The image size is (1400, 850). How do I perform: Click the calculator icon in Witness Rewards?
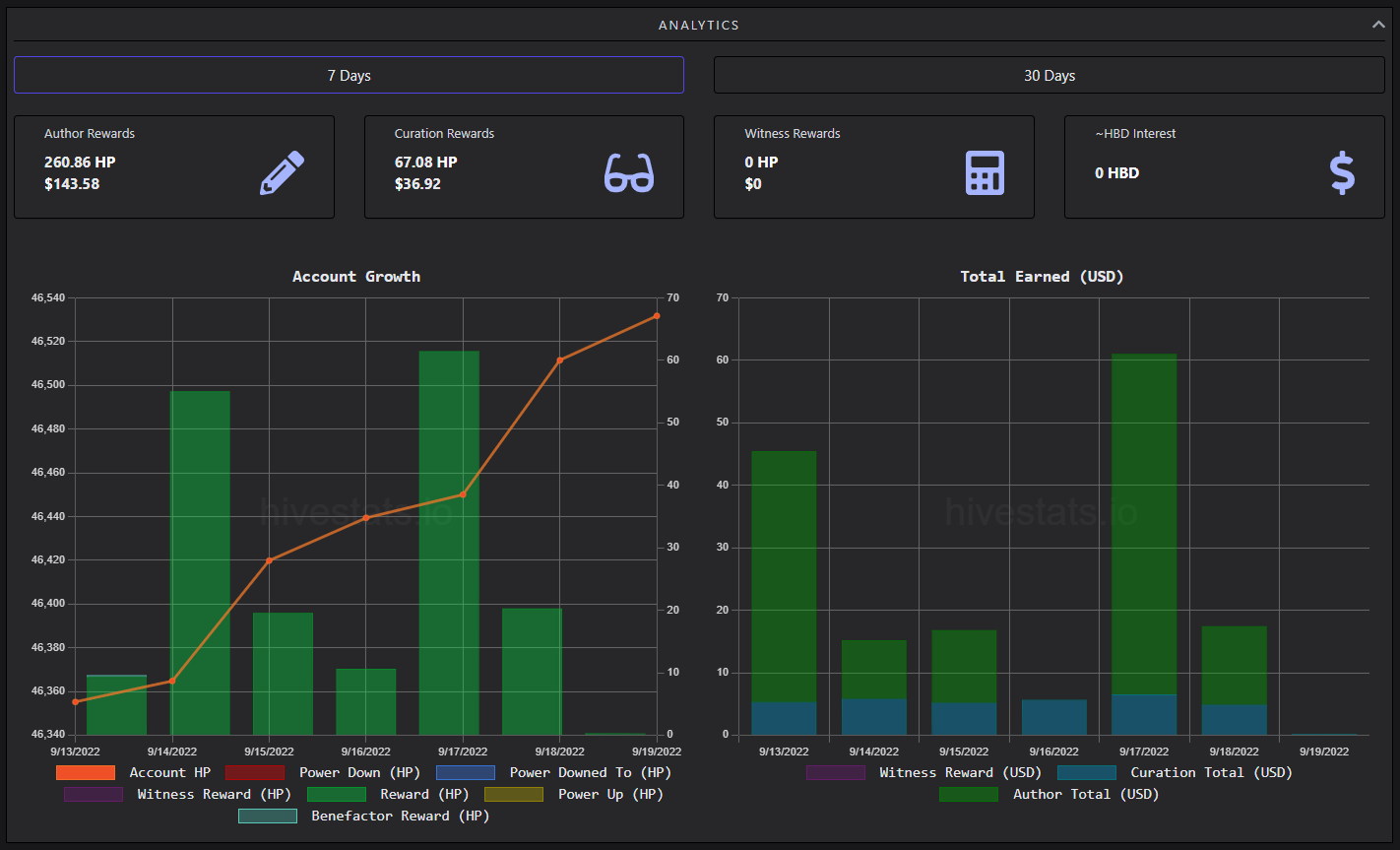click(x=985, y=172)
